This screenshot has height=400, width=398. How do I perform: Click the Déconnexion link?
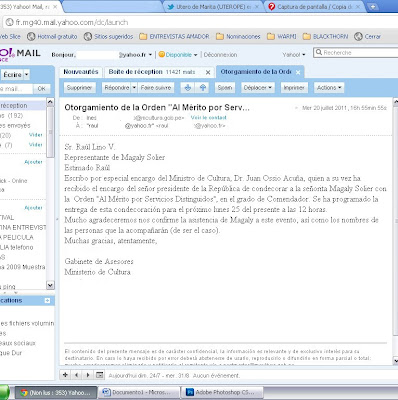220,55
